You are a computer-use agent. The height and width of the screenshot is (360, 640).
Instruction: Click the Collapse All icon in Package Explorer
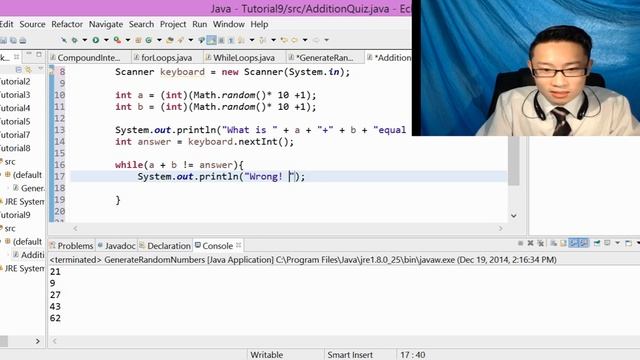pos(18,69)
